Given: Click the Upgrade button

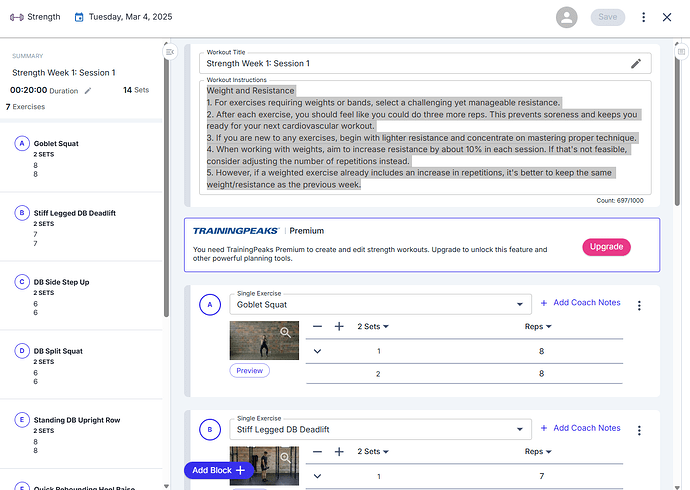Looking at the screenshot, I should pyautogui.click(x=606, y=247).
